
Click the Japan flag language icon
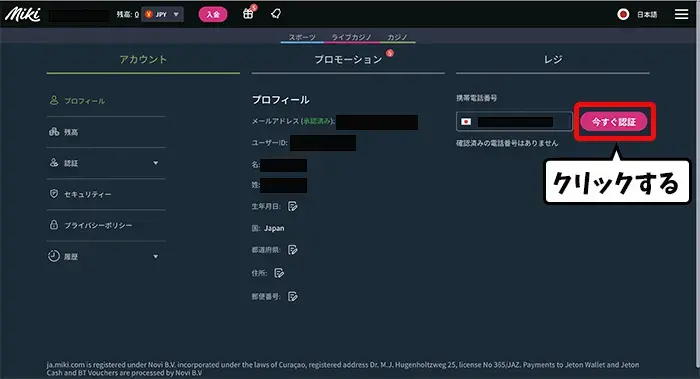(623, 14)
